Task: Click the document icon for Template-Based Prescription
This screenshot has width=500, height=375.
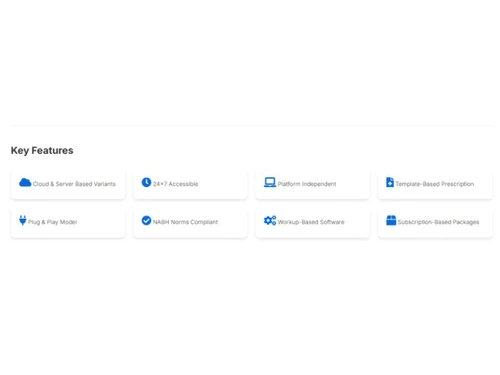Action: [390, 182]
